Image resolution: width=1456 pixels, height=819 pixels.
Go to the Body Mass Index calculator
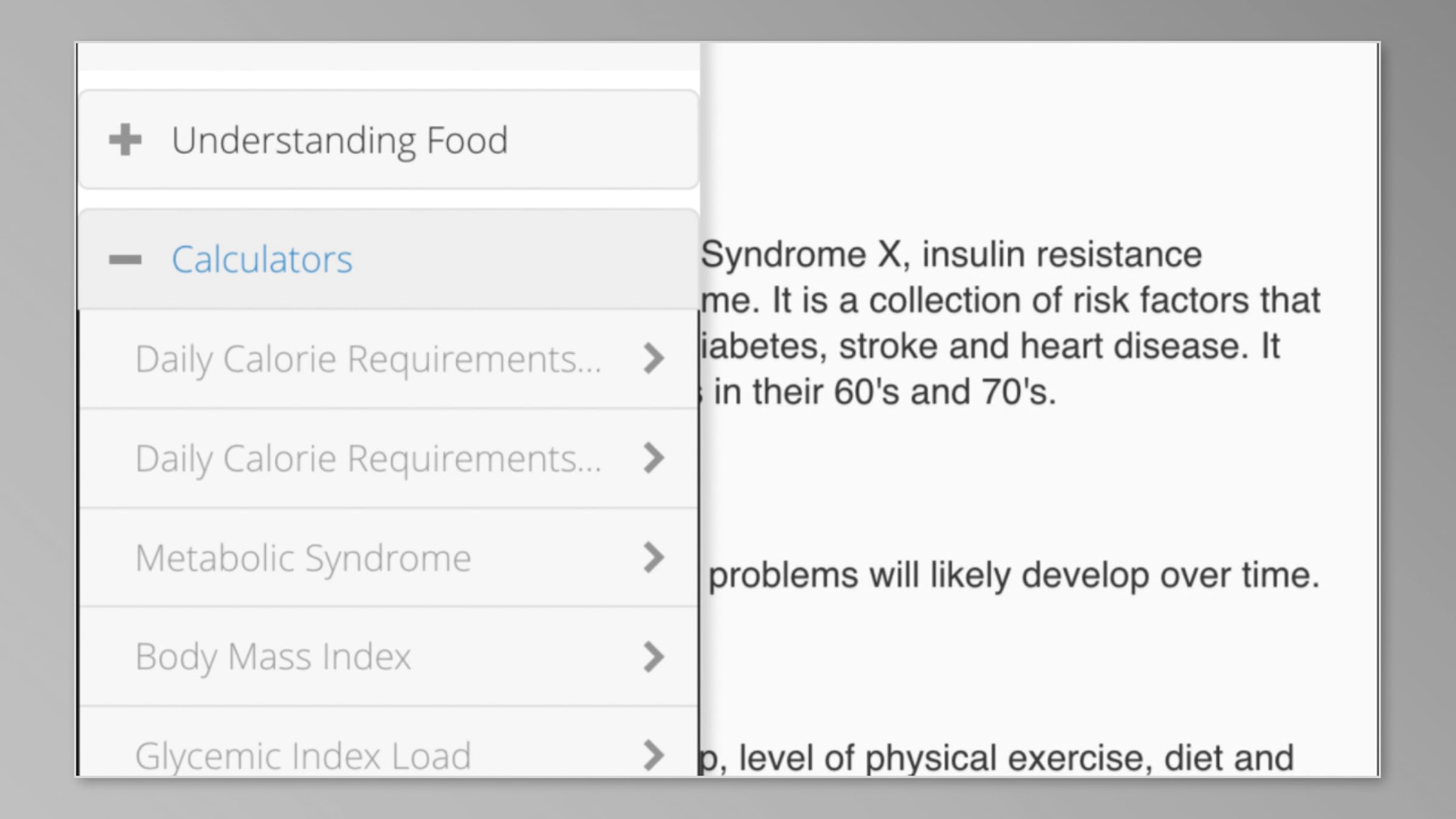273,657
